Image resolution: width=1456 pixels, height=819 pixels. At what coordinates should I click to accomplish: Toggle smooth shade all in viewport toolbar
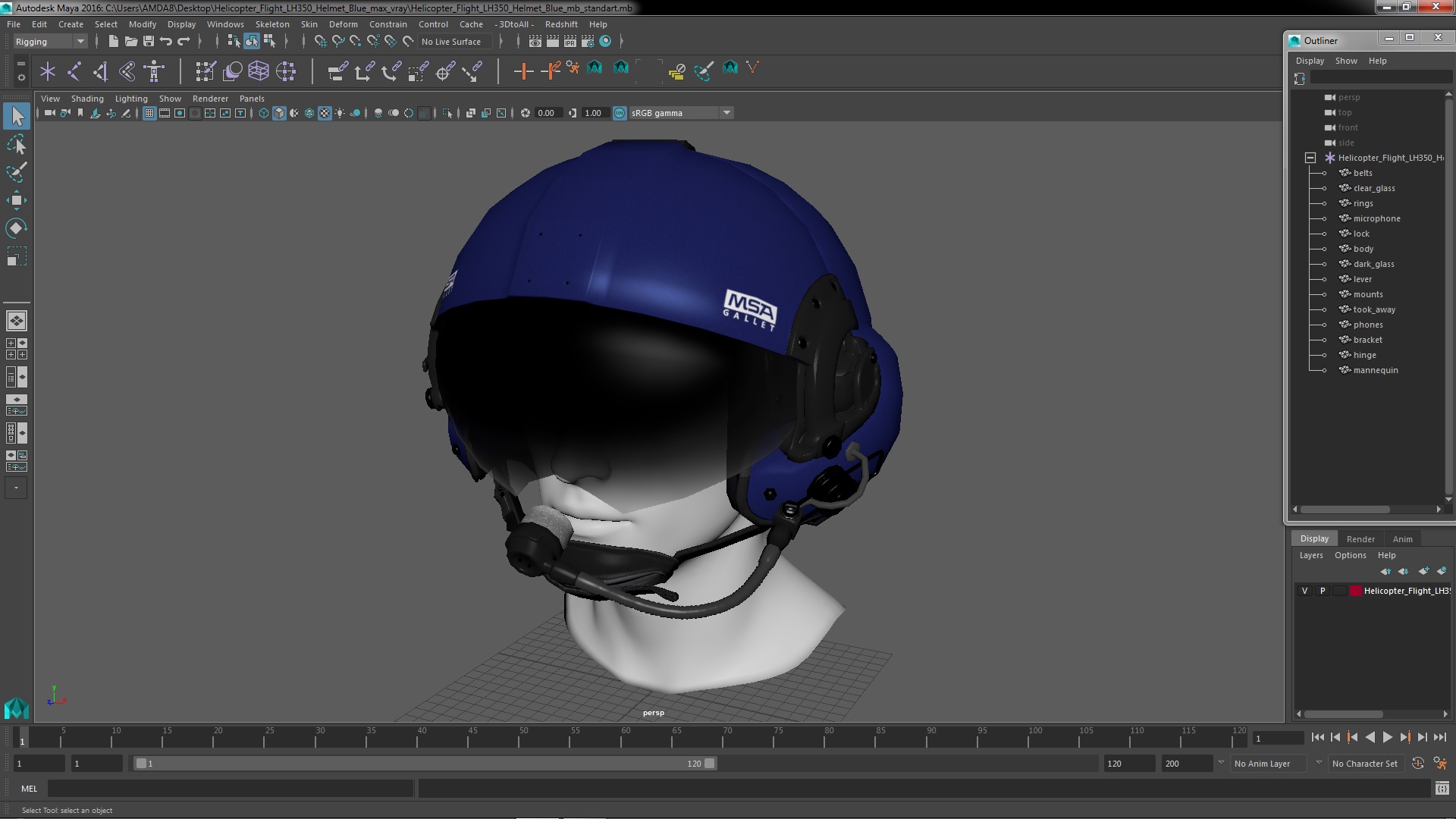coord(279,113)
